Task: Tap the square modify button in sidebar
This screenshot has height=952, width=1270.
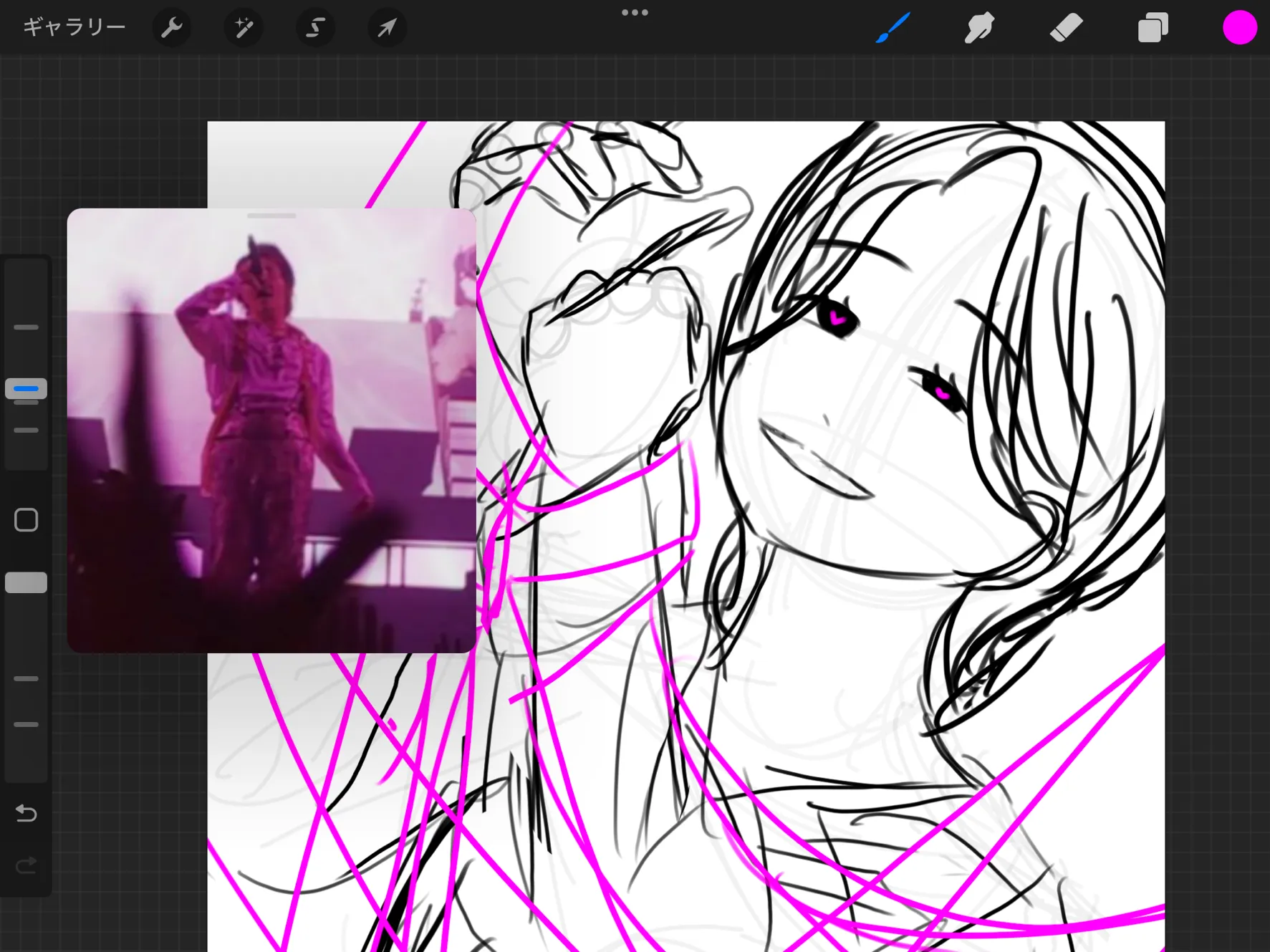Action: [x=26, y=520]
